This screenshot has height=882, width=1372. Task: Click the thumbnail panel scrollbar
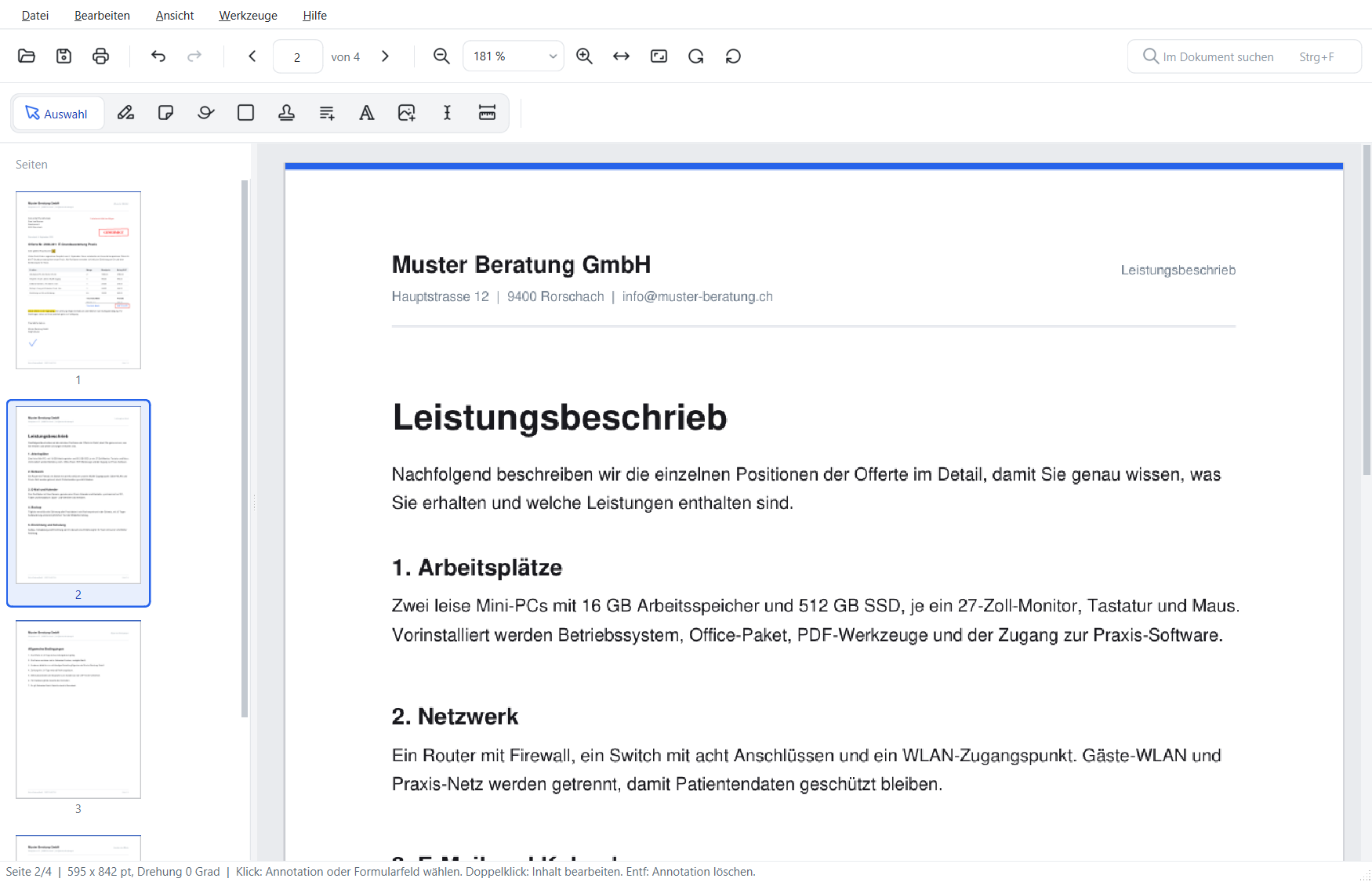(x=245, y=448)
